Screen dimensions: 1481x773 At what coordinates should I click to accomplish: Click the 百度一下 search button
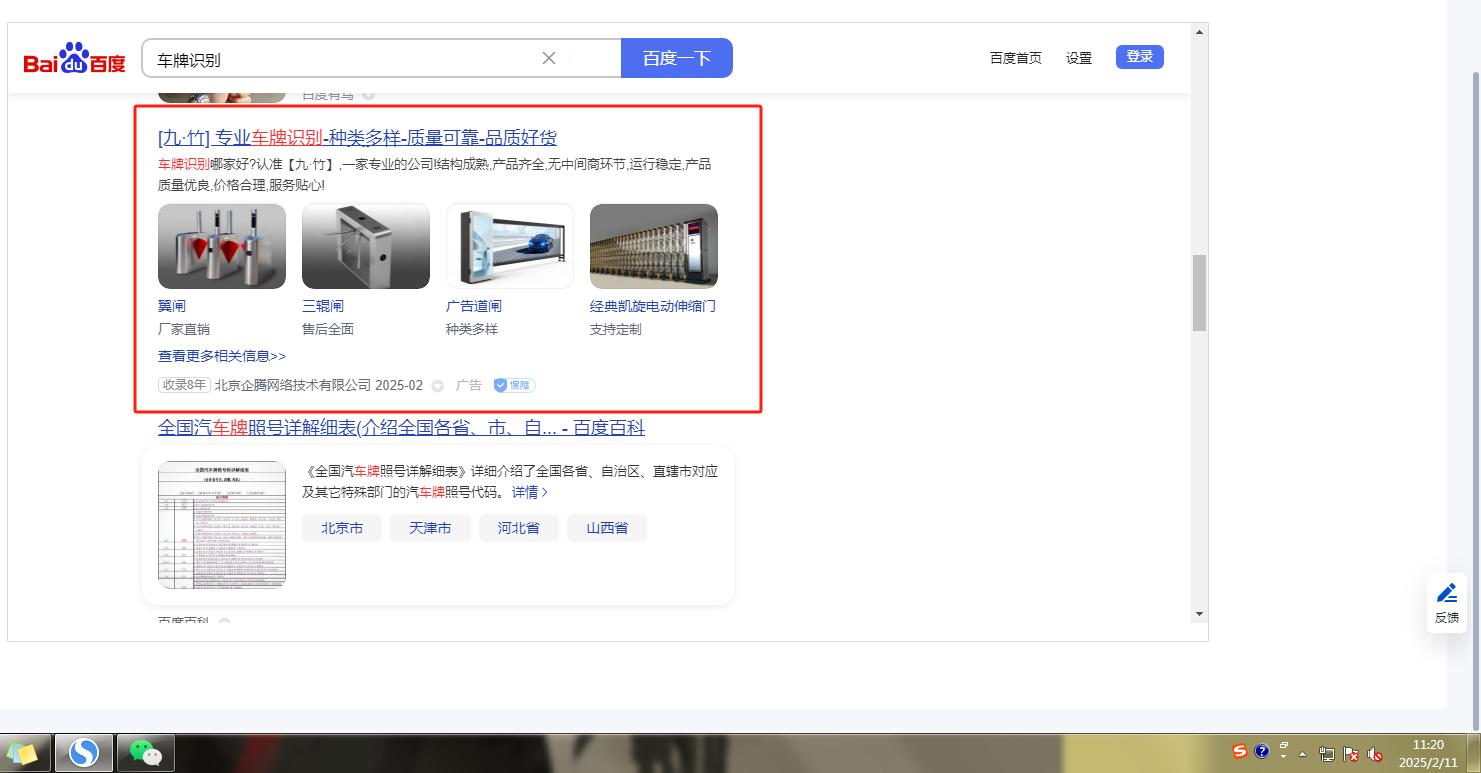pos(677,58)
